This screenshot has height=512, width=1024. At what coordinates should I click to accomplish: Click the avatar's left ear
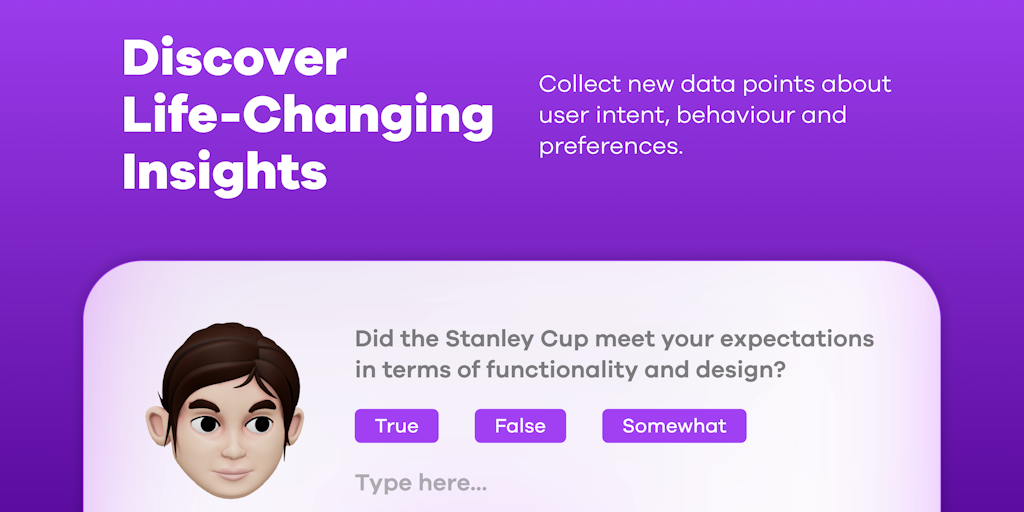tap(159, 427)
